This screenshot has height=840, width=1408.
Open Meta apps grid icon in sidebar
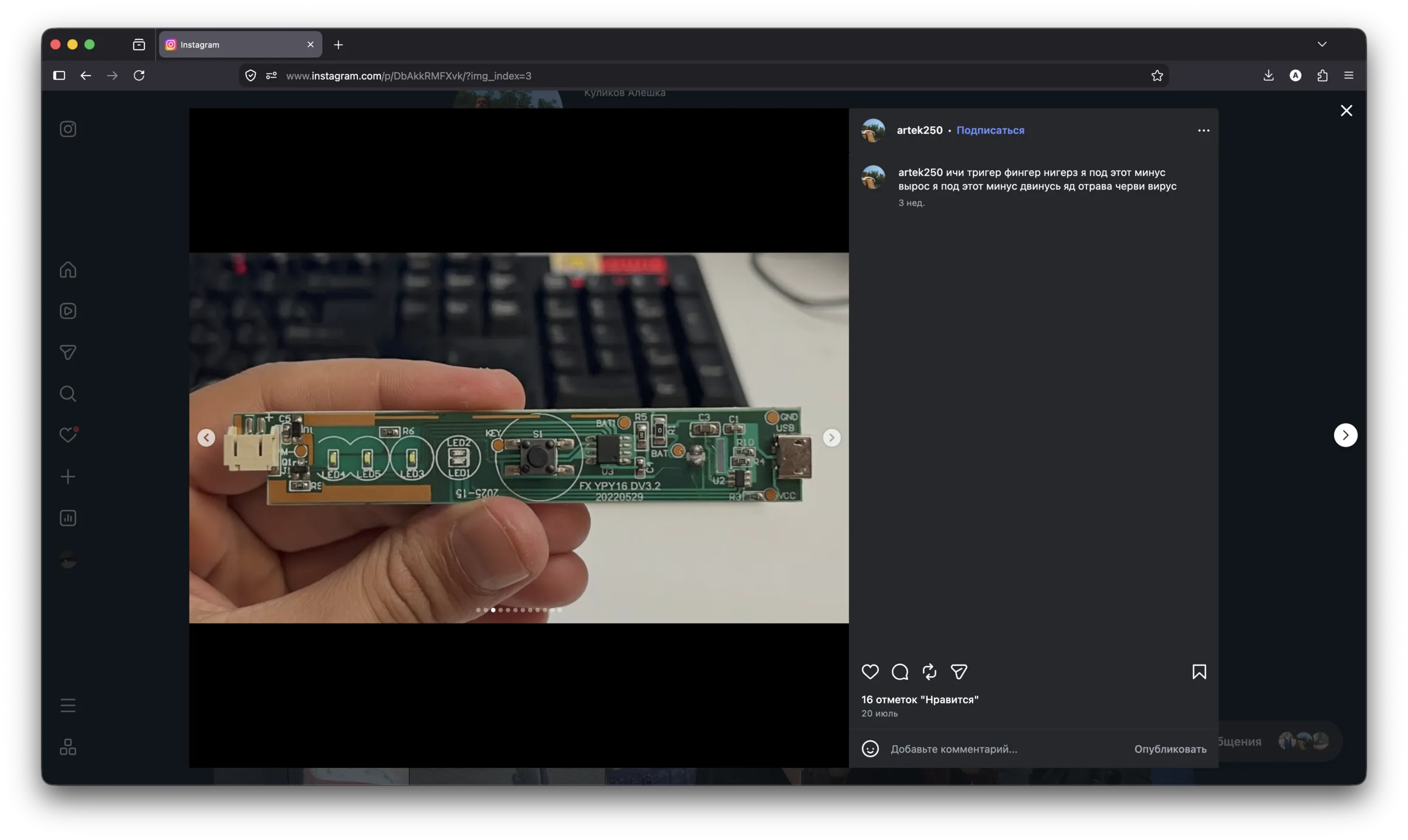(x=68, y=747)
